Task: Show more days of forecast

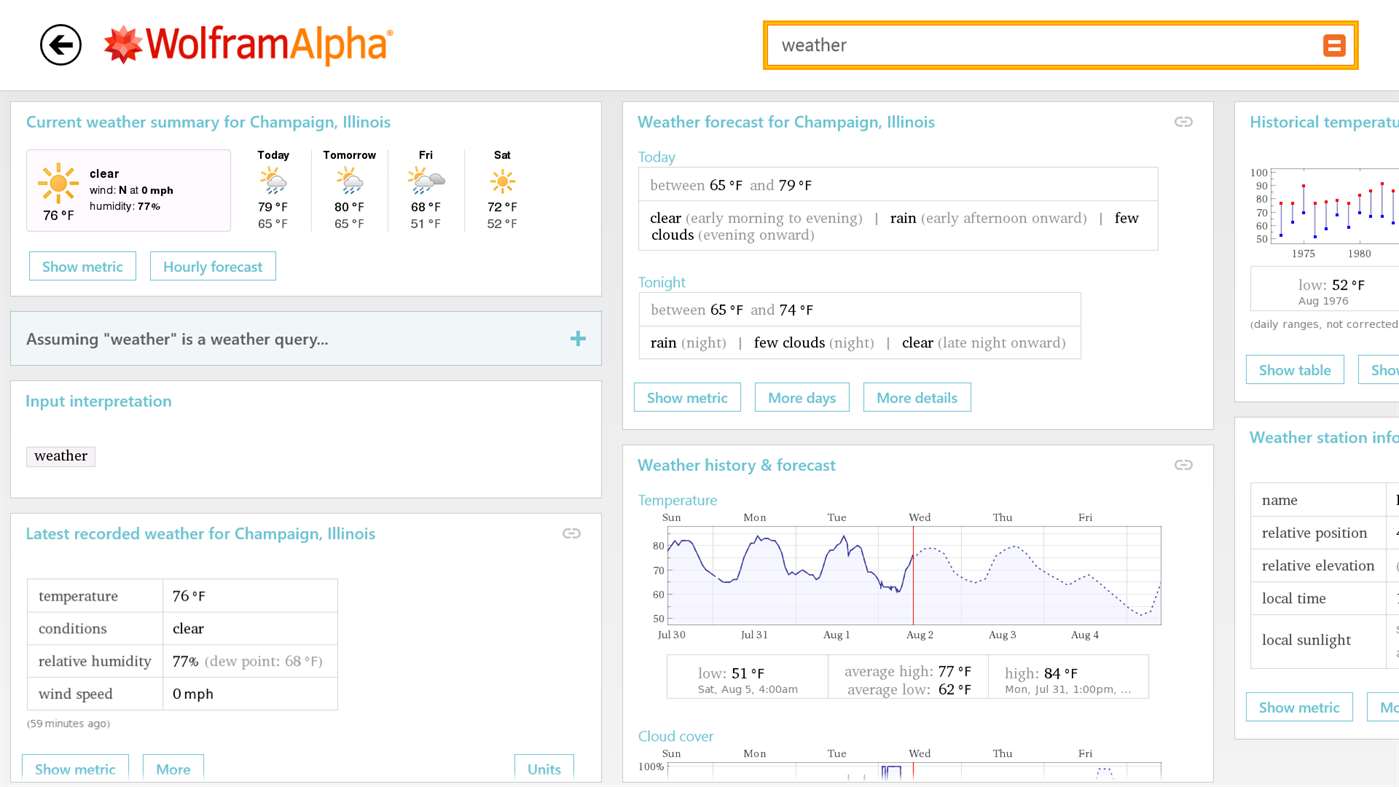Action: pyautogui.click(x=802, y=398)
